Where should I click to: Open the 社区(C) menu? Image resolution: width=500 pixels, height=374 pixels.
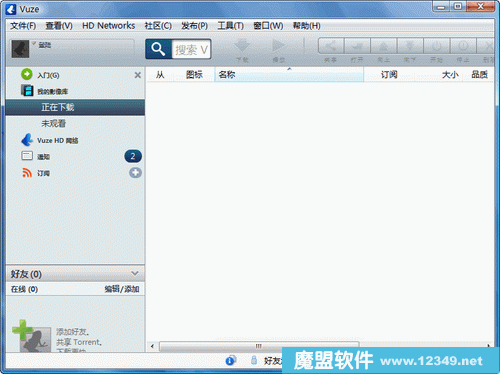tap(158, 26)
